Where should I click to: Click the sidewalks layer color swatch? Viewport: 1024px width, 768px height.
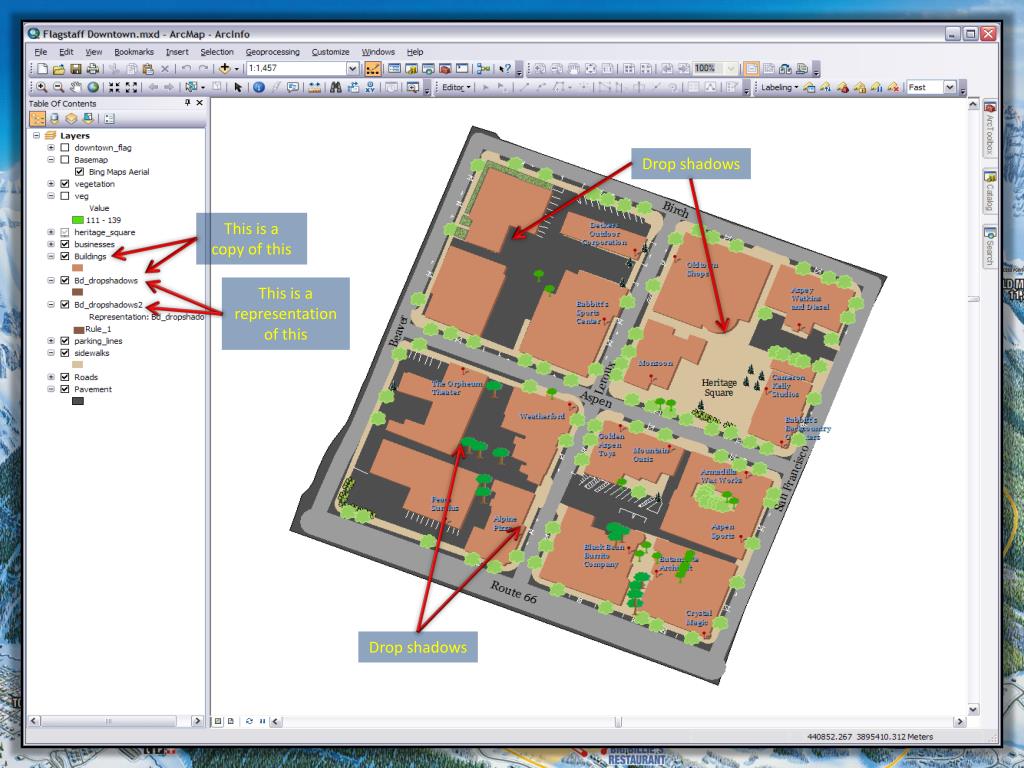tap(78, 365)
